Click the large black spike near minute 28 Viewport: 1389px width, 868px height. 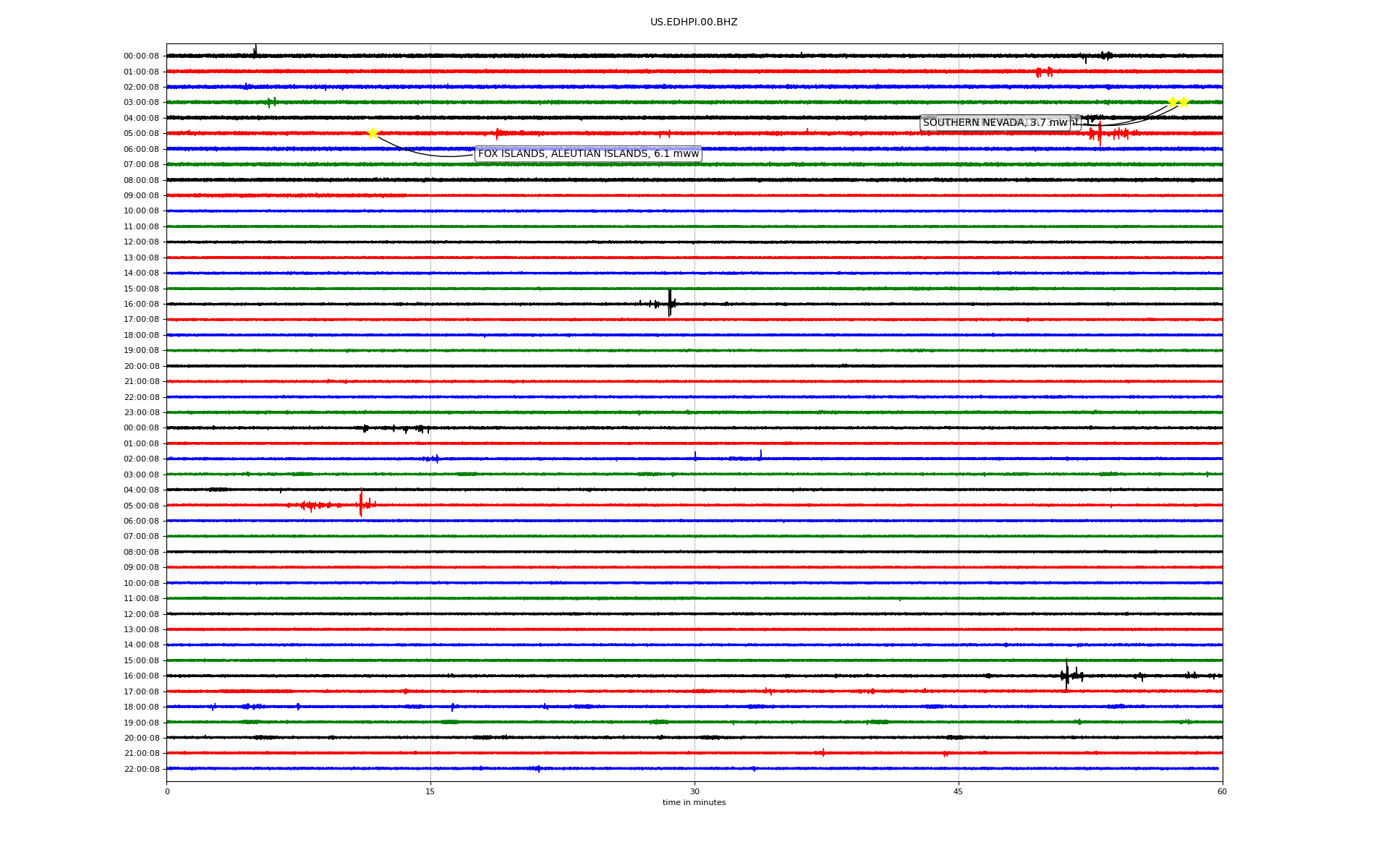point(670,302)
